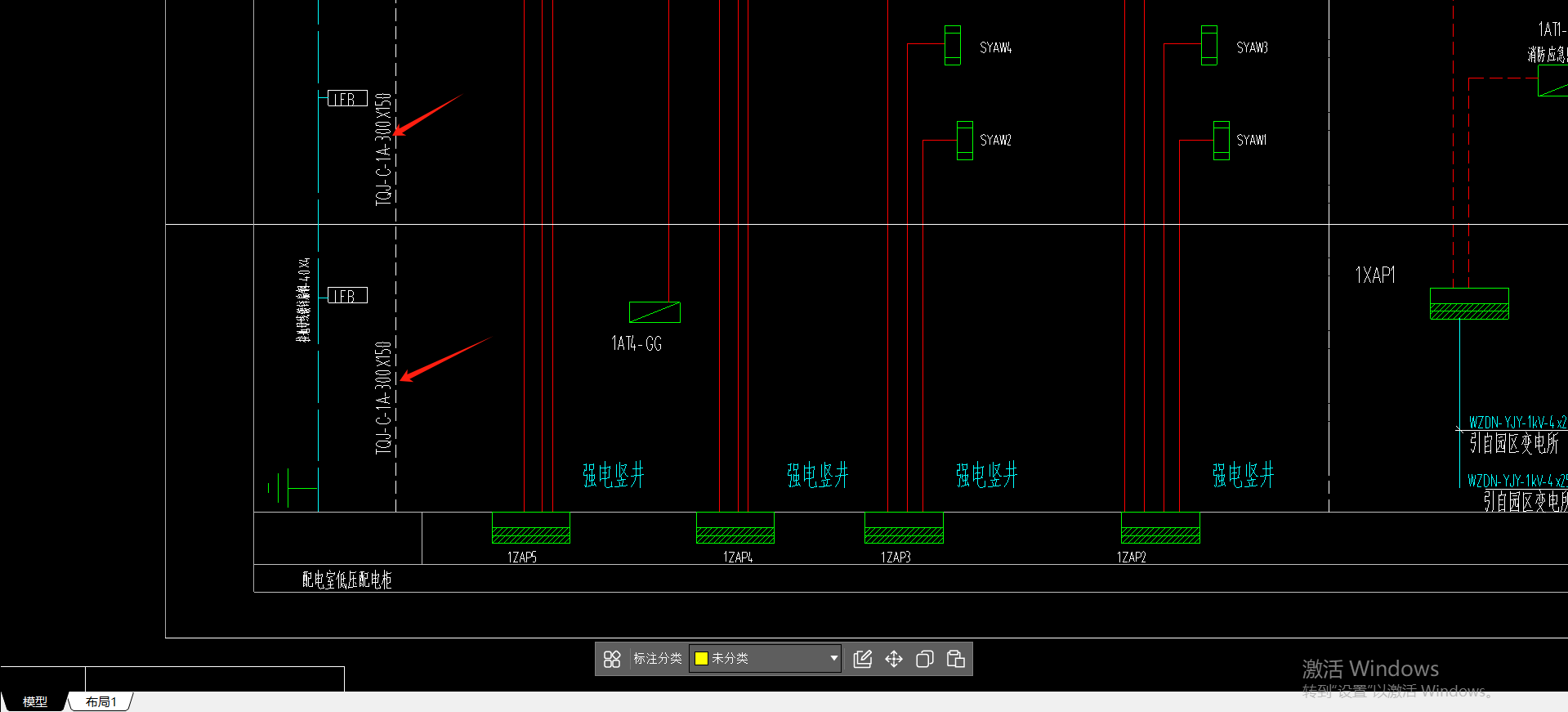Select the SYAW3 text label
The width and height of the screenshot is (1568, 712).
[1253, 47]
